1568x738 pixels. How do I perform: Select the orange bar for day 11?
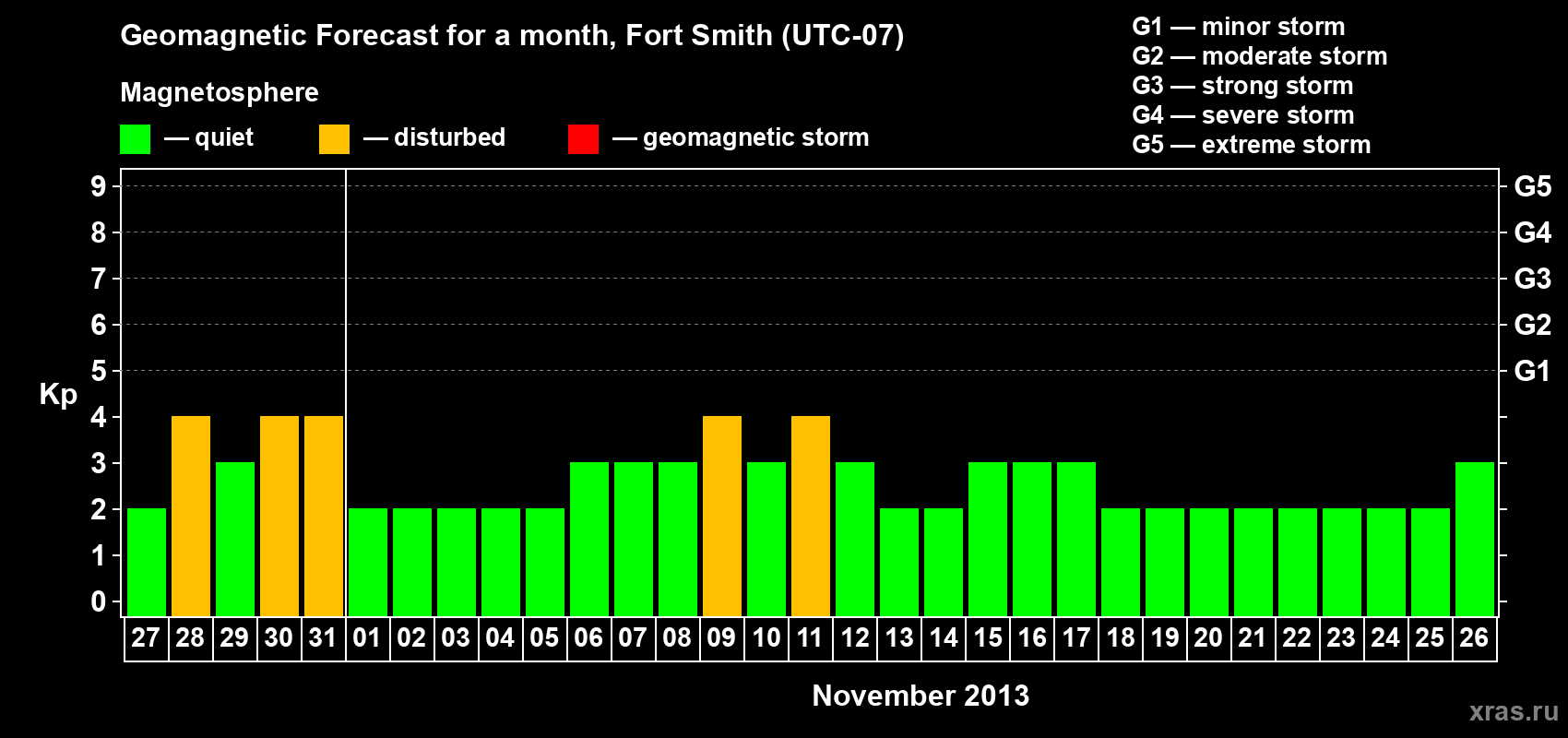(811, 516)
